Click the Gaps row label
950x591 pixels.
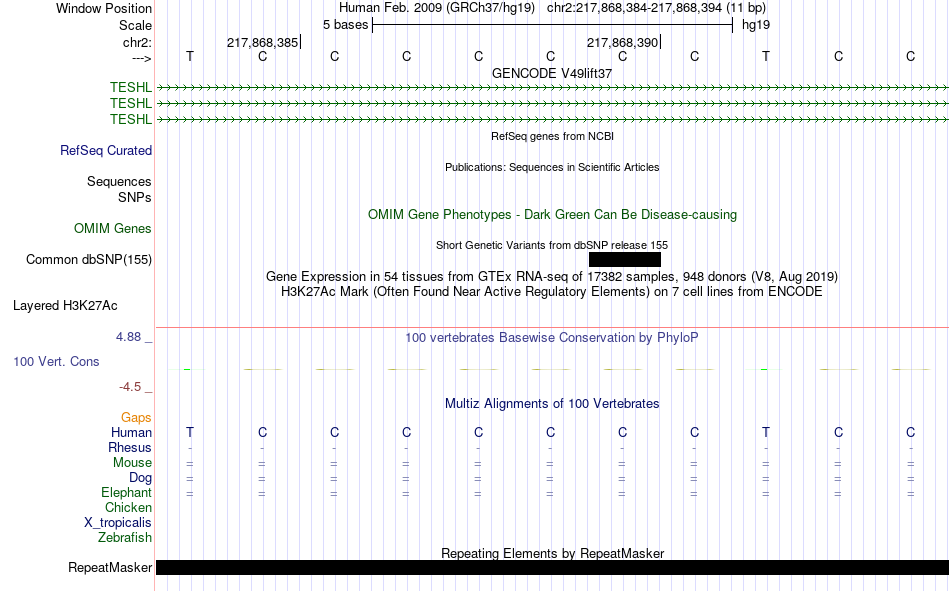tap(136, 418)
